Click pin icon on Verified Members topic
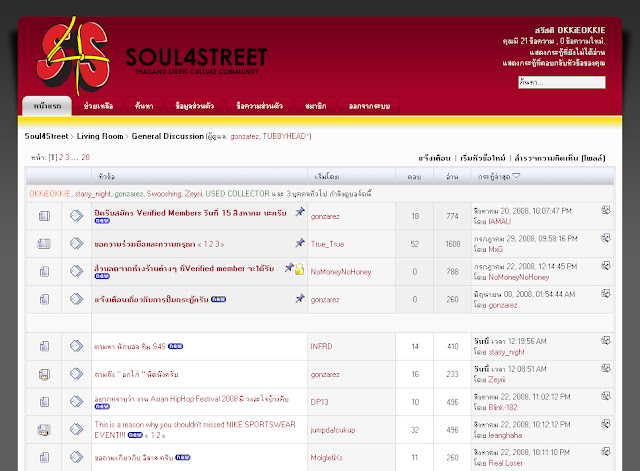Screen dimensions: 640x471 (x=300, y=212)
